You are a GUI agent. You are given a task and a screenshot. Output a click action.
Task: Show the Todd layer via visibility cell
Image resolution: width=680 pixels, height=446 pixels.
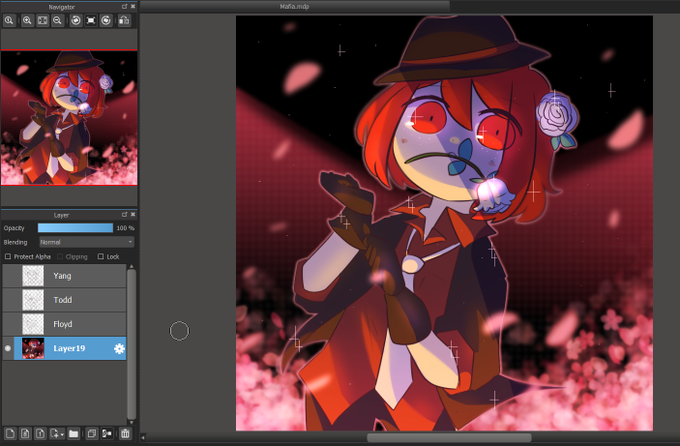tap(8, 300)
